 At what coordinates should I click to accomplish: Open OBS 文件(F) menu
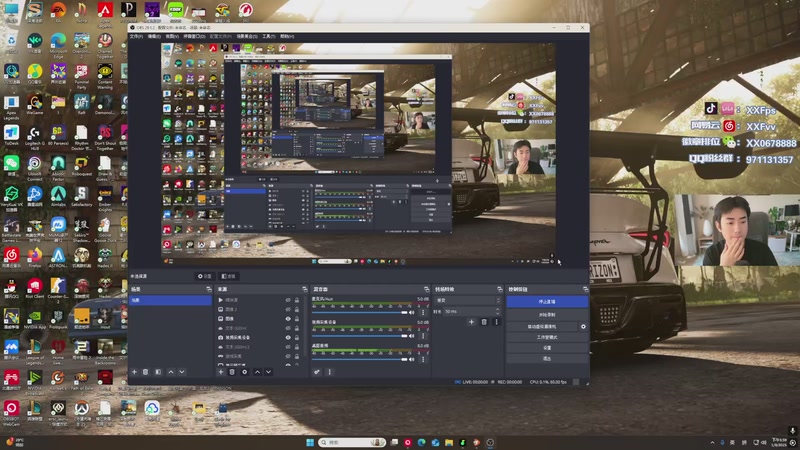(136, 37)
